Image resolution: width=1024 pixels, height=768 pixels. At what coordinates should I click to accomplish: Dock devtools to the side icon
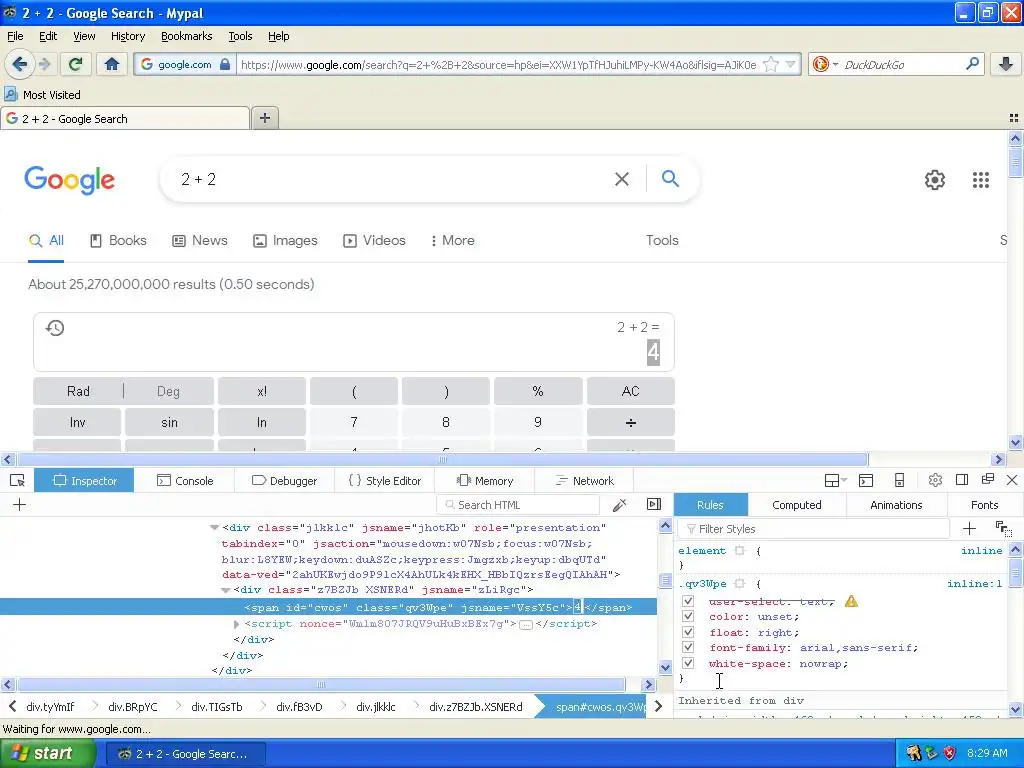click(x=961, y=480)
